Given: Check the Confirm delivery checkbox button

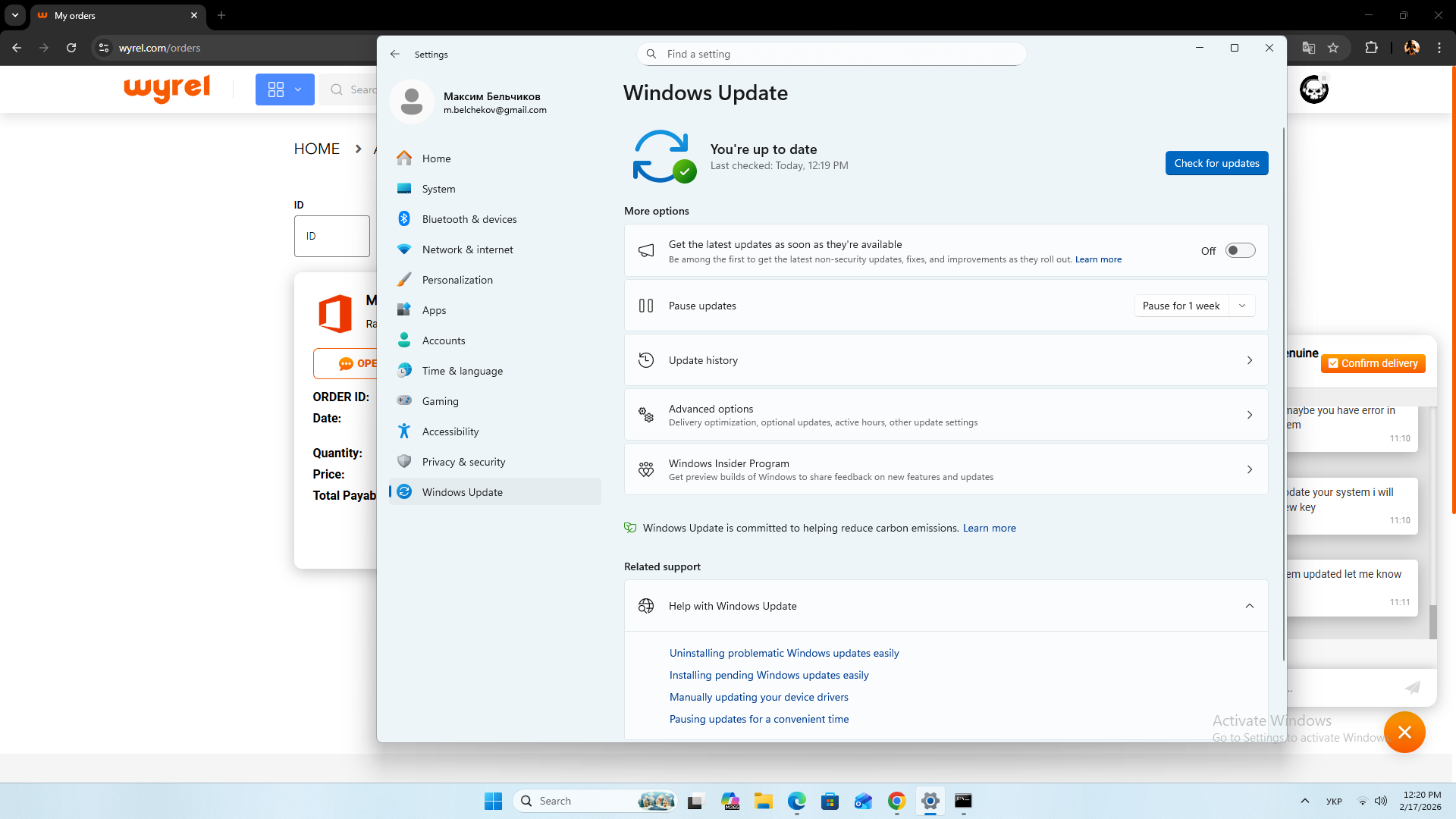Looking at the screenshot, I should click(x=1373, y=363).
